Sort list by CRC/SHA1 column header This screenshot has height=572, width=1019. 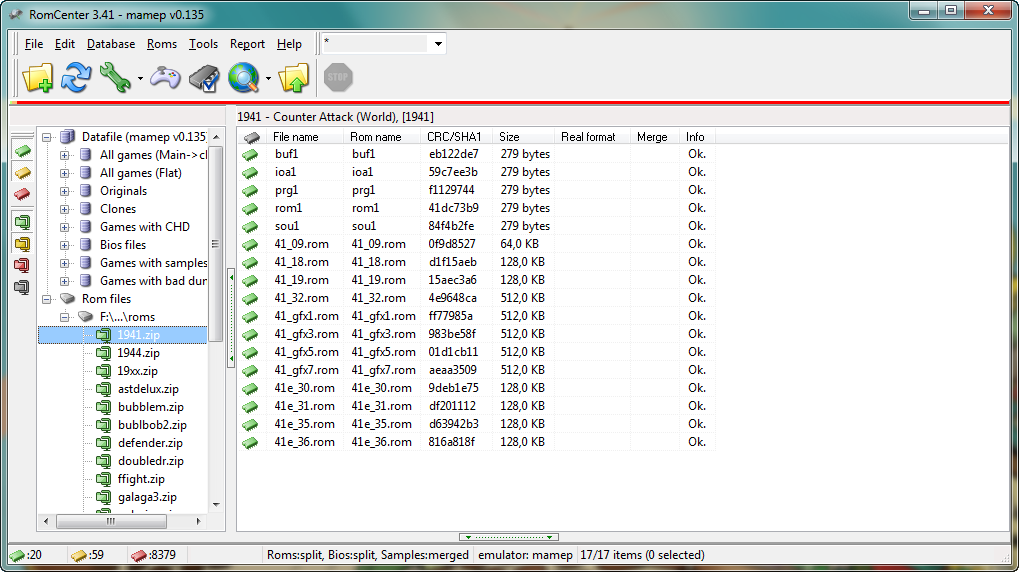454,137
